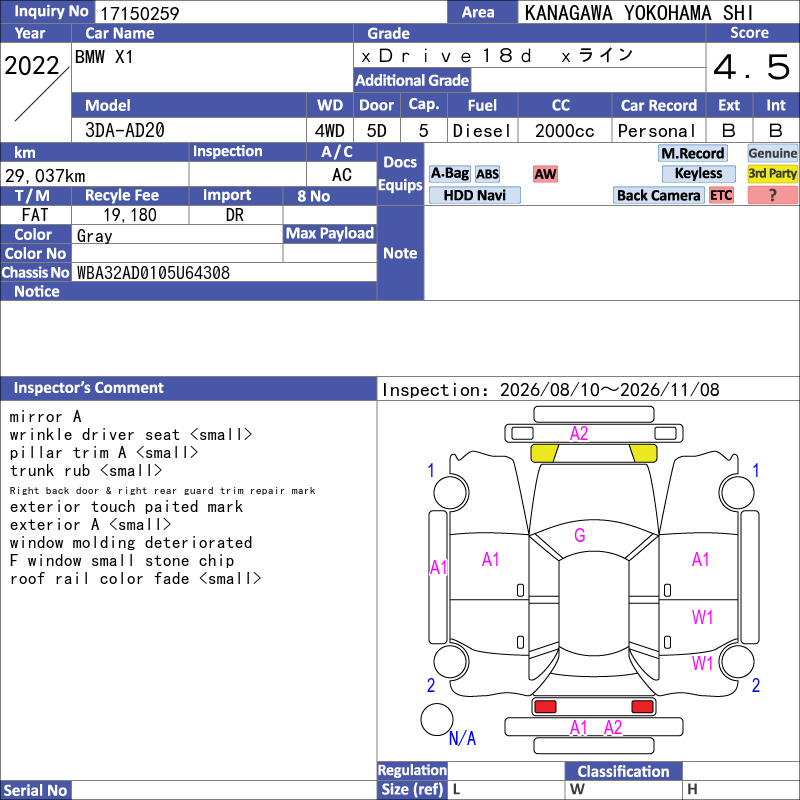Click the yellow 3rd Party legend badge
The width and height of the screenshot is (800, 800).
772,173
